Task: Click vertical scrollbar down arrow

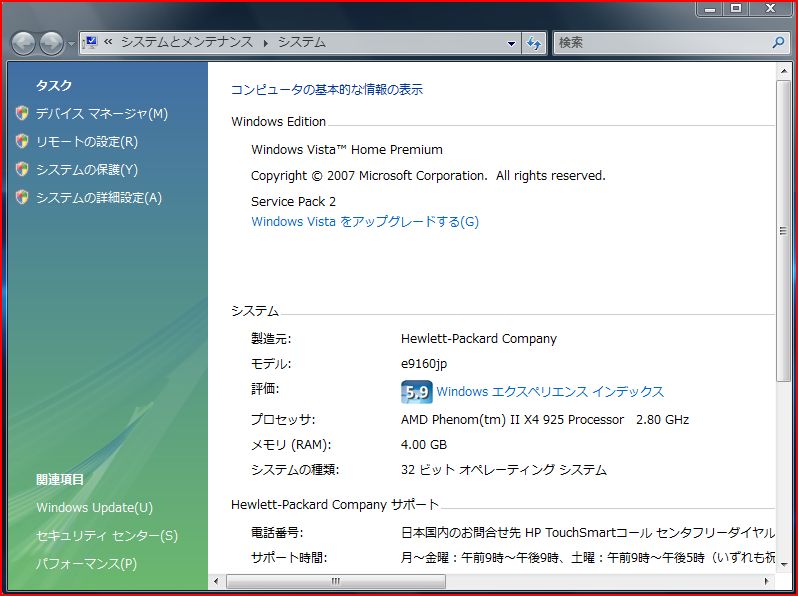Action: [784, 564]
